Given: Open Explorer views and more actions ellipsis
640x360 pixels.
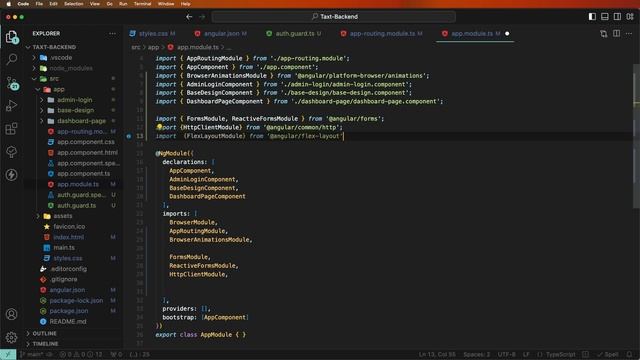Looking at the screenshot, I should [112, 33].
